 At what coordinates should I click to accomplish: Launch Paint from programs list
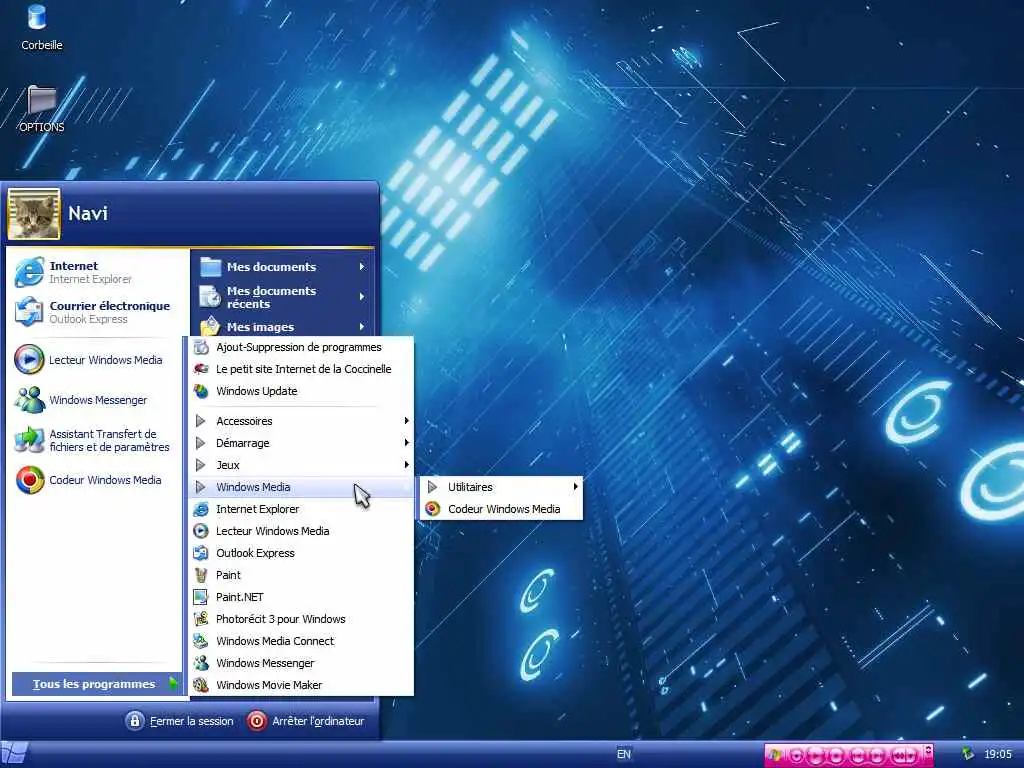click(300, 575)
